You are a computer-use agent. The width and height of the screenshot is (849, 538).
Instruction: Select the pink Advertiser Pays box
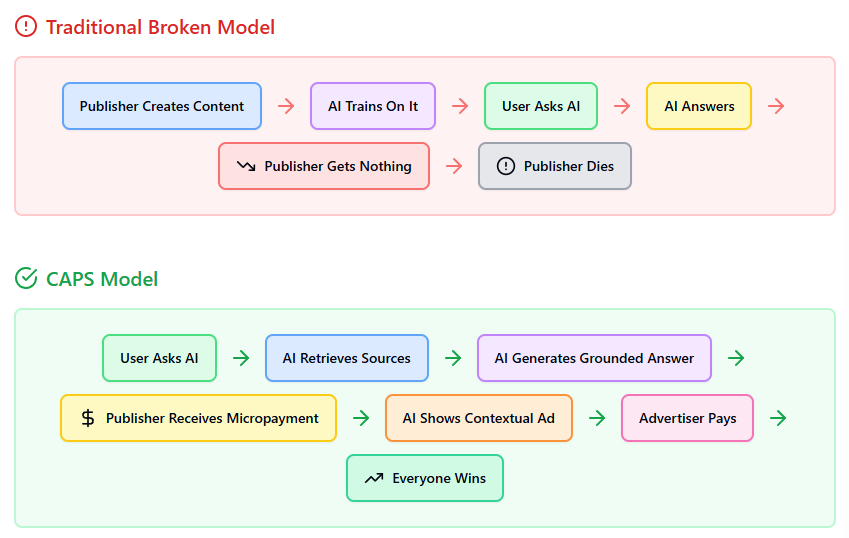pos(687,418)
